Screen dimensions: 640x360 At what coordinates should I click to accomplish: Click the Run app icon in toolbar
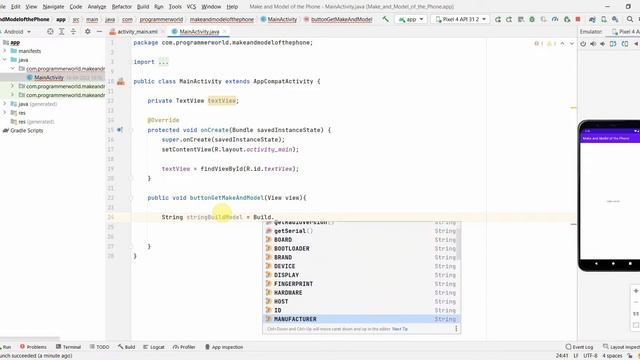click(498, 19)
